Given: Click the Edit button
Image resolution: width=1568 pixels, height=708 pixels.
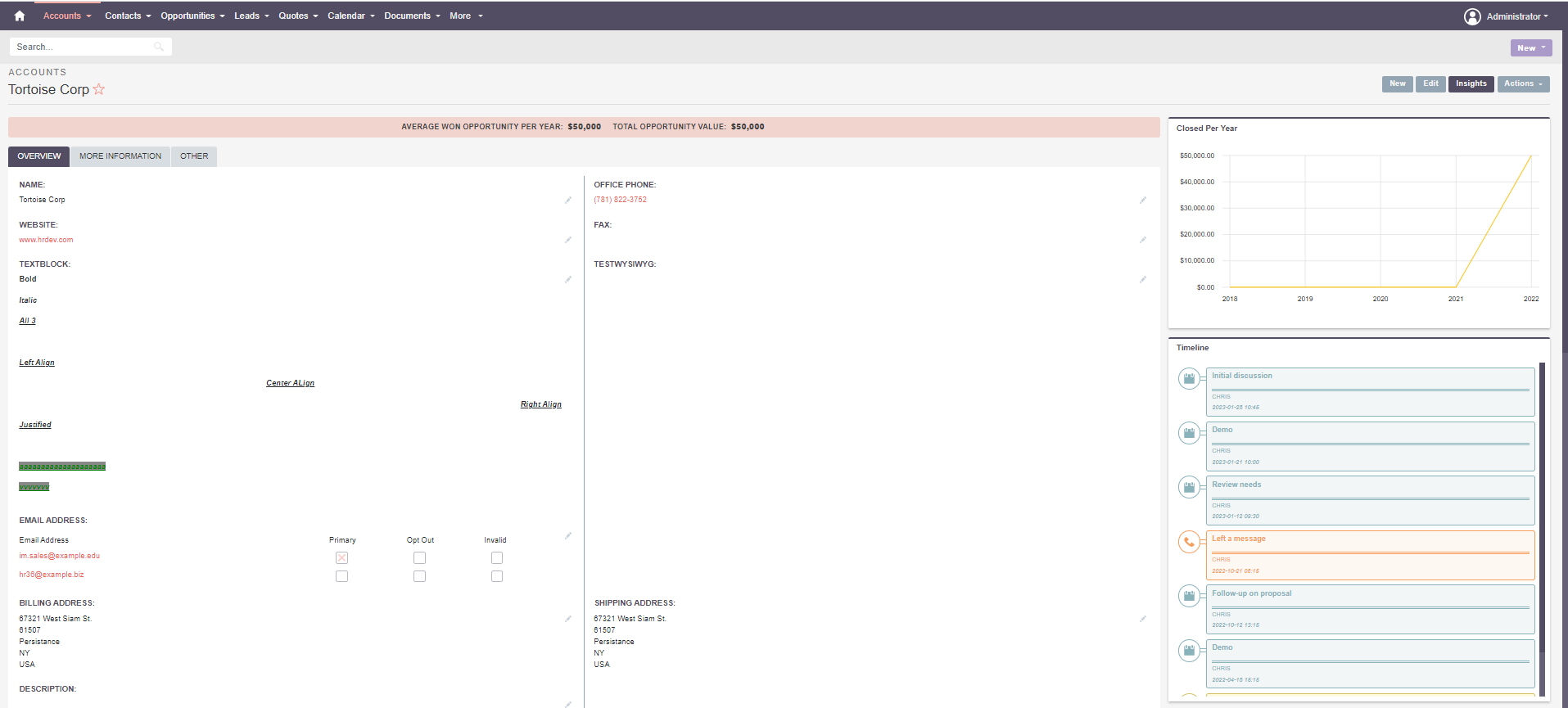Looking at the screenshot, I should click(1430, 83).
